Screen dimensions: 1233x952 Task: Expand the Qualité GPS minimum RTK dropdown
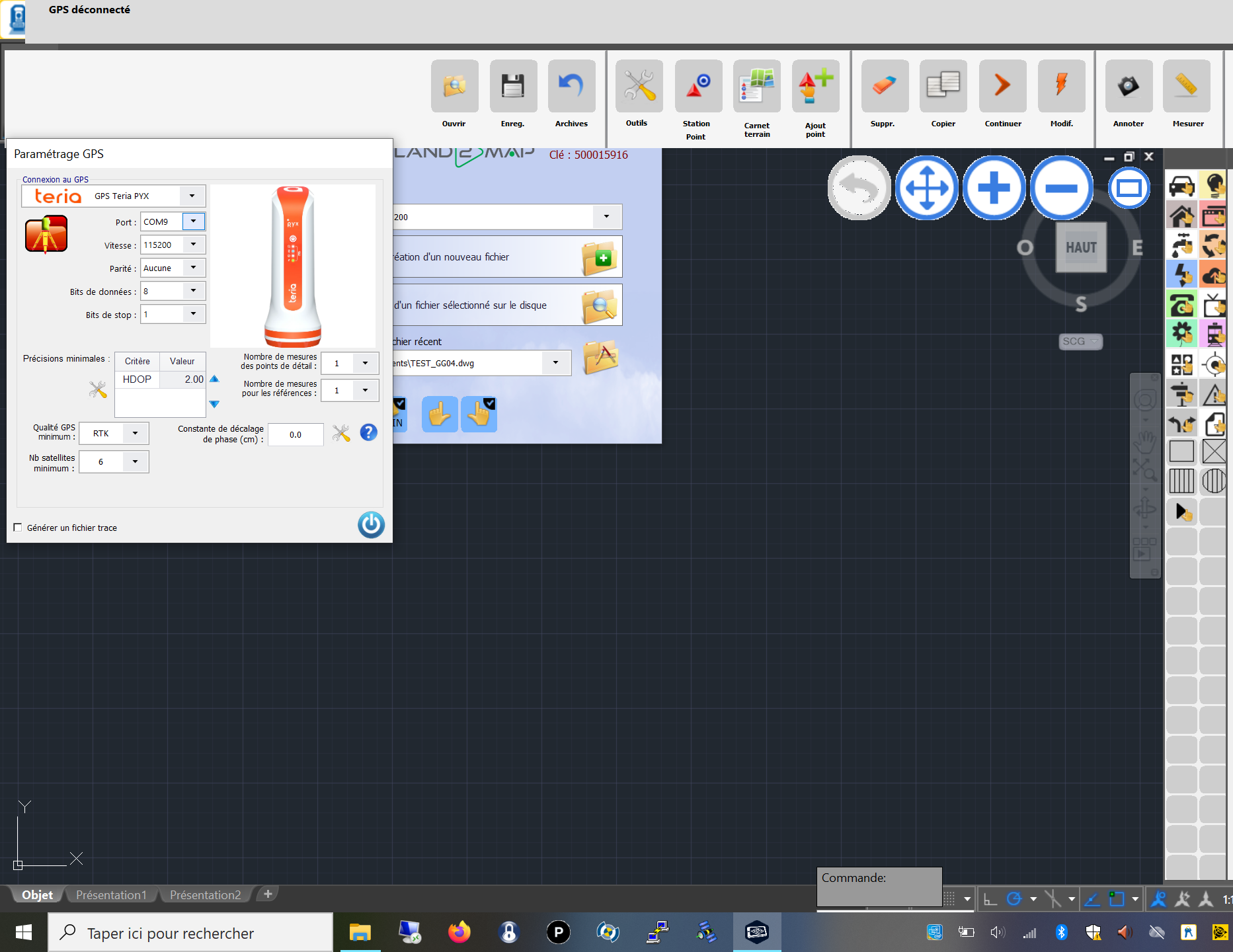[x=136, y=434]
